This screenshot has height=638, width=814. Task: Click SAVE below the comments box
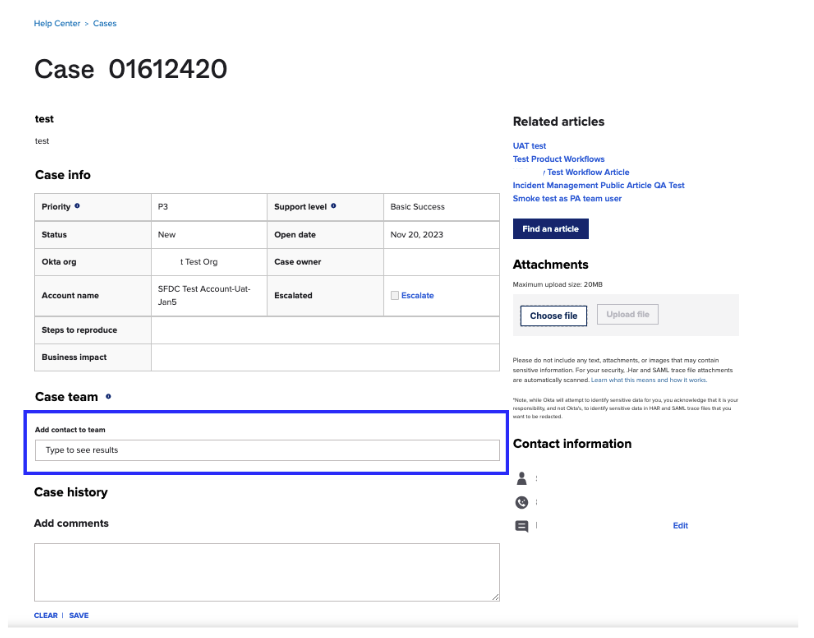click(x=78, y=615)
